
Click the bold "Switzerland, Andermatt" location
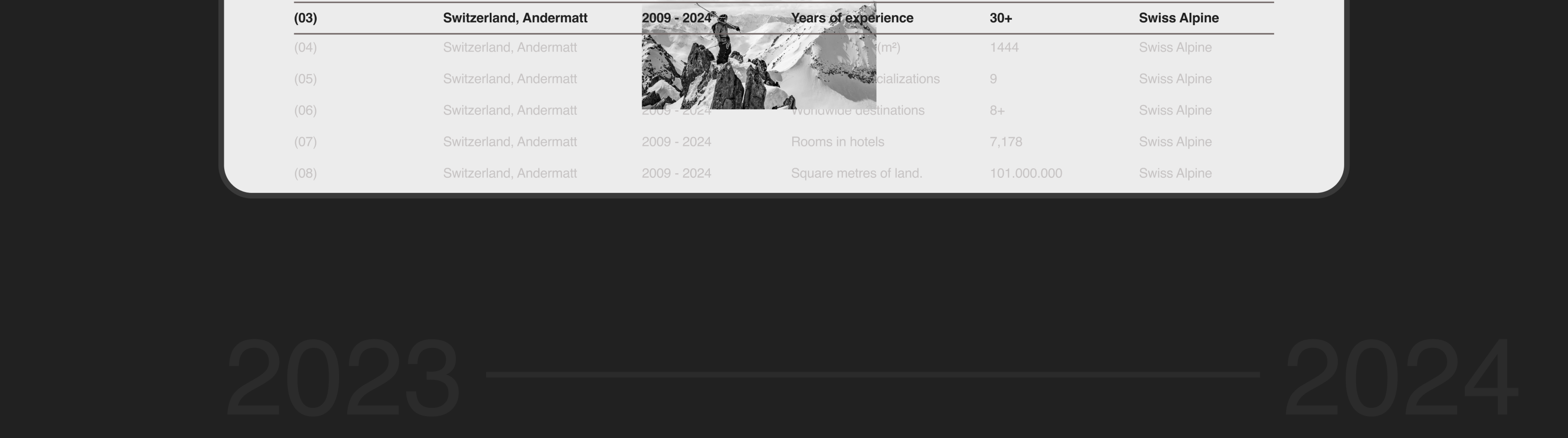[515, 18]
